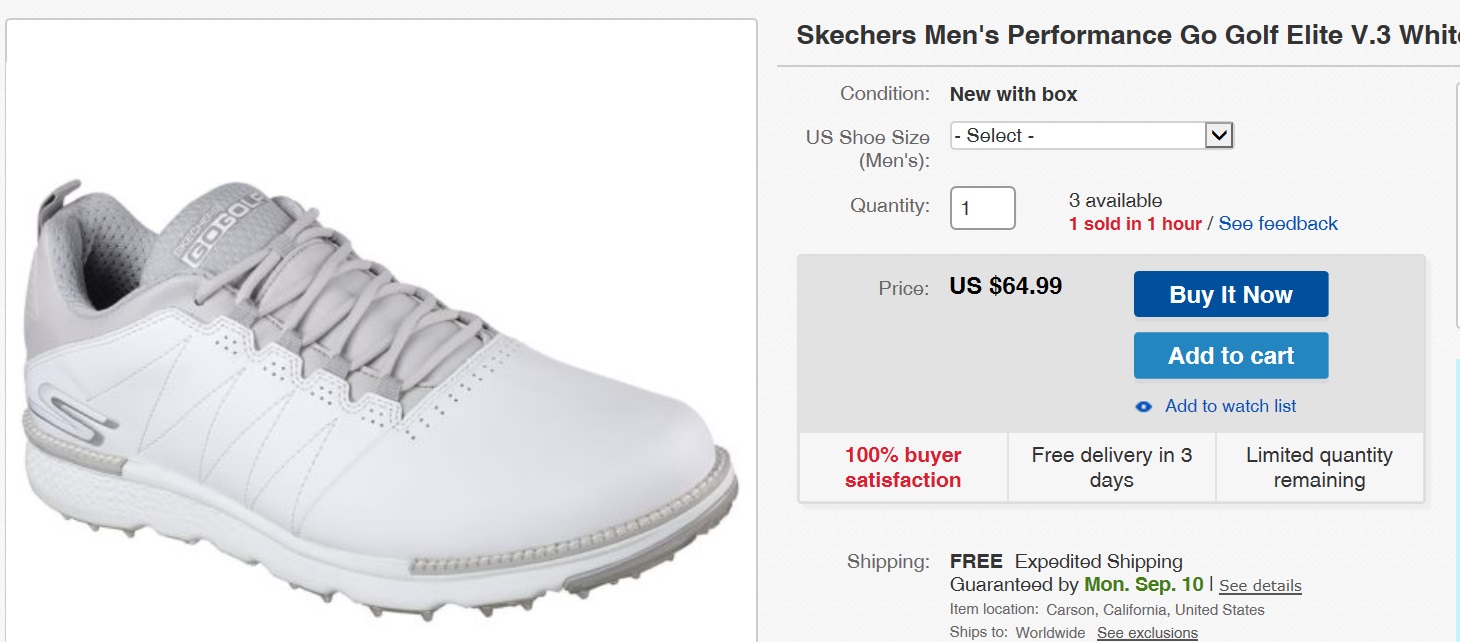Click the '3 available' stock text

click(x=1115, y=201)
